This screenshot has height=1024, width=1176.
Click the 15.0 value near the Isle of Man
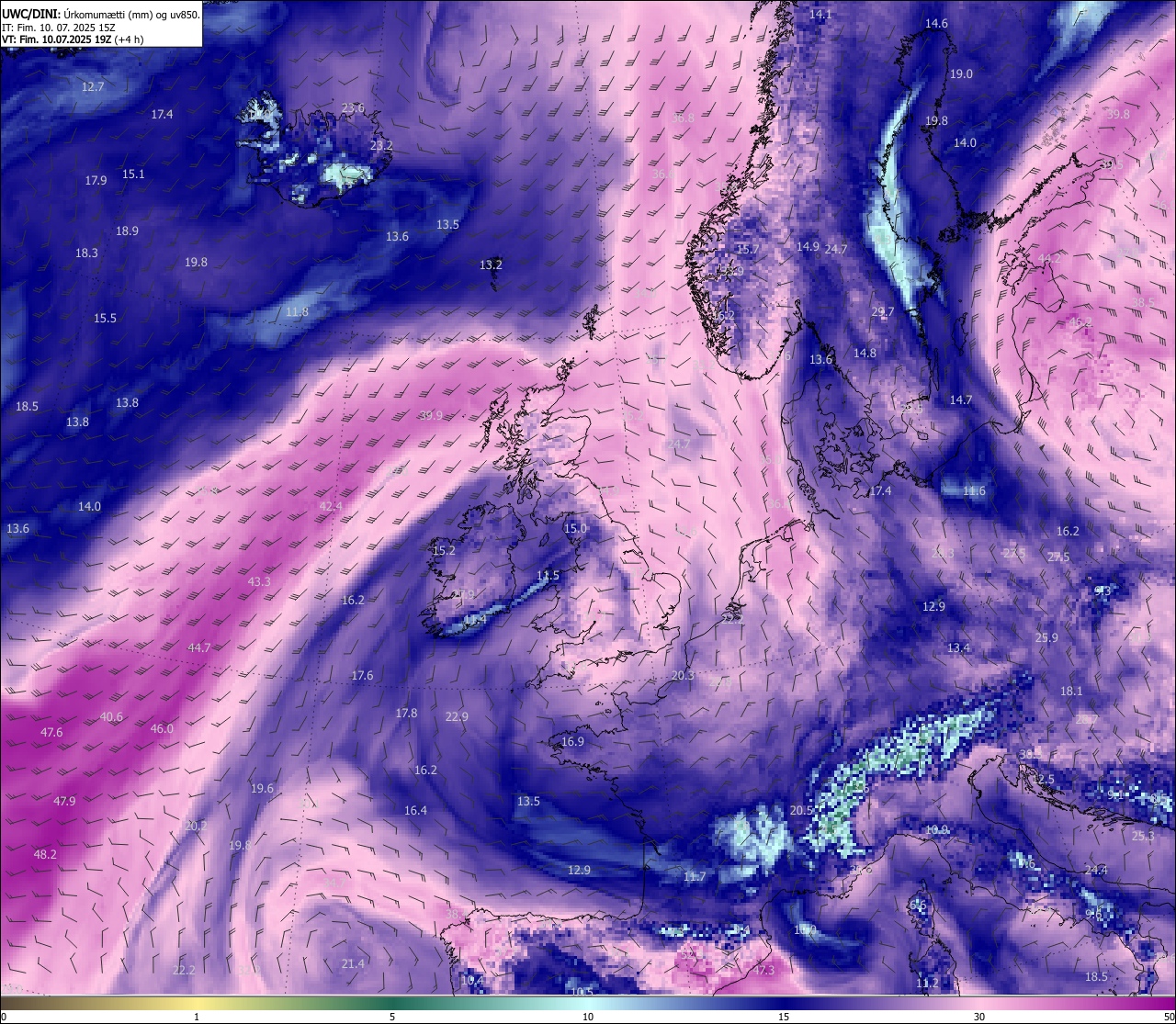tap(575, 529)
